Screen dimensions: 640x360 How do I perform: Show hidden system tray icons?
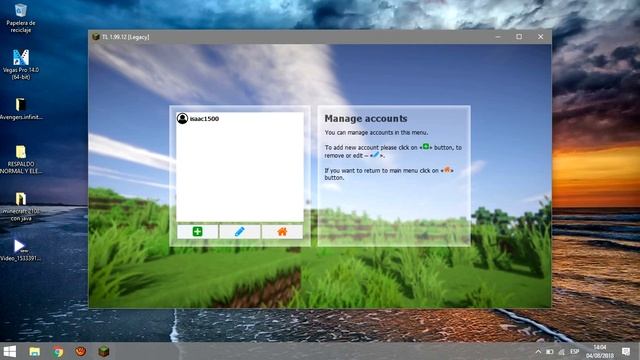coord(538,351)
